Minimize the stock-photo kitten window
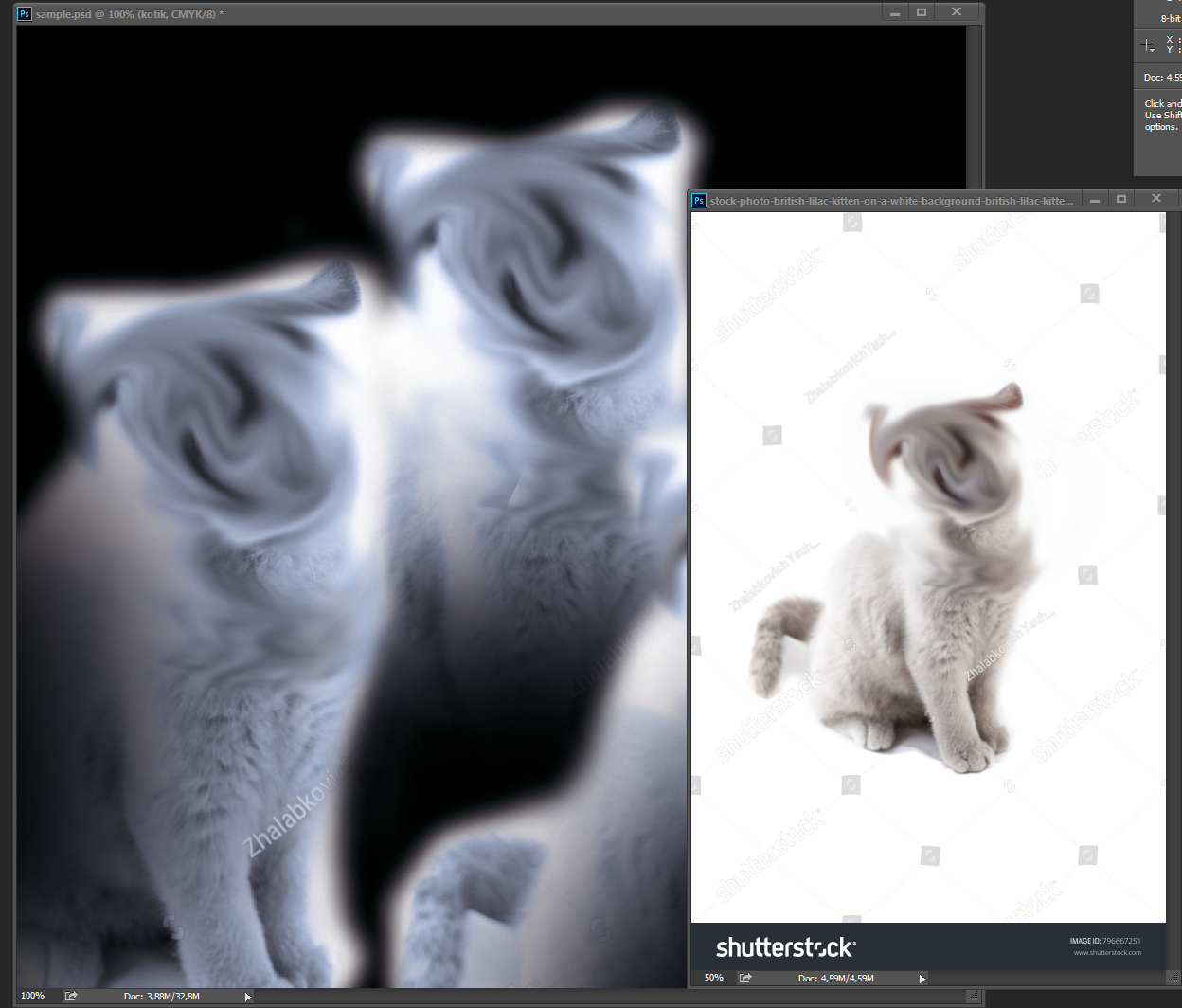The width and height of the screenshot is (1182, 1008). pos(1094,199)
